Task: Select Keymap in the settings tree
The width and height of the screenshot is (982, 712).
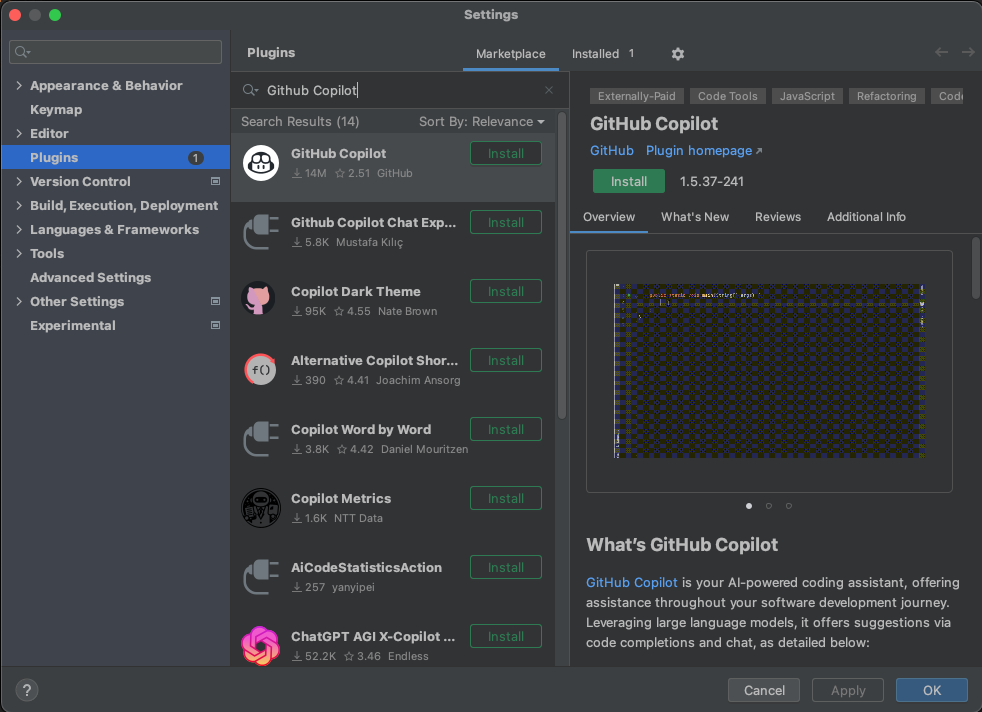Action: 56,110
